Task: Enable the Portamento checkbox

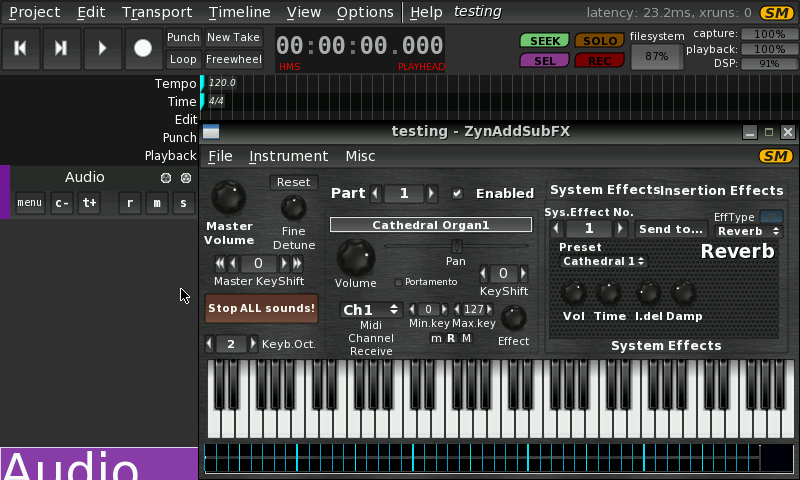Action: 398,282
